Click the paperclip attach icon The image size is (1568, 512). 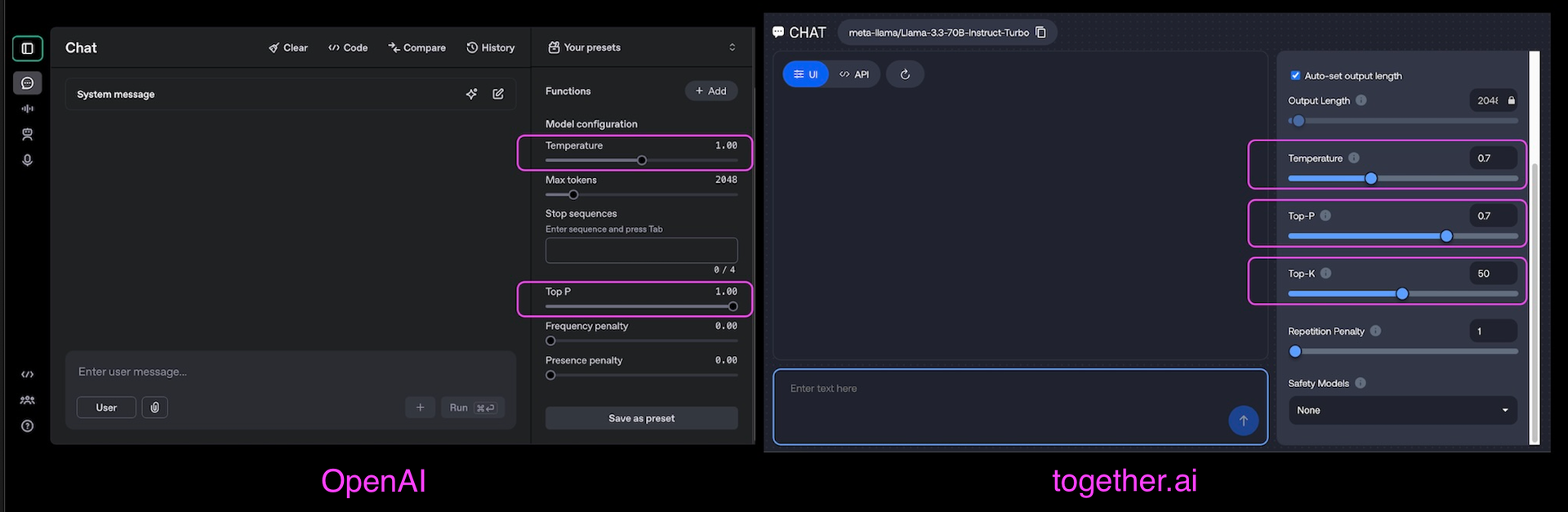[x=154, y=407]
